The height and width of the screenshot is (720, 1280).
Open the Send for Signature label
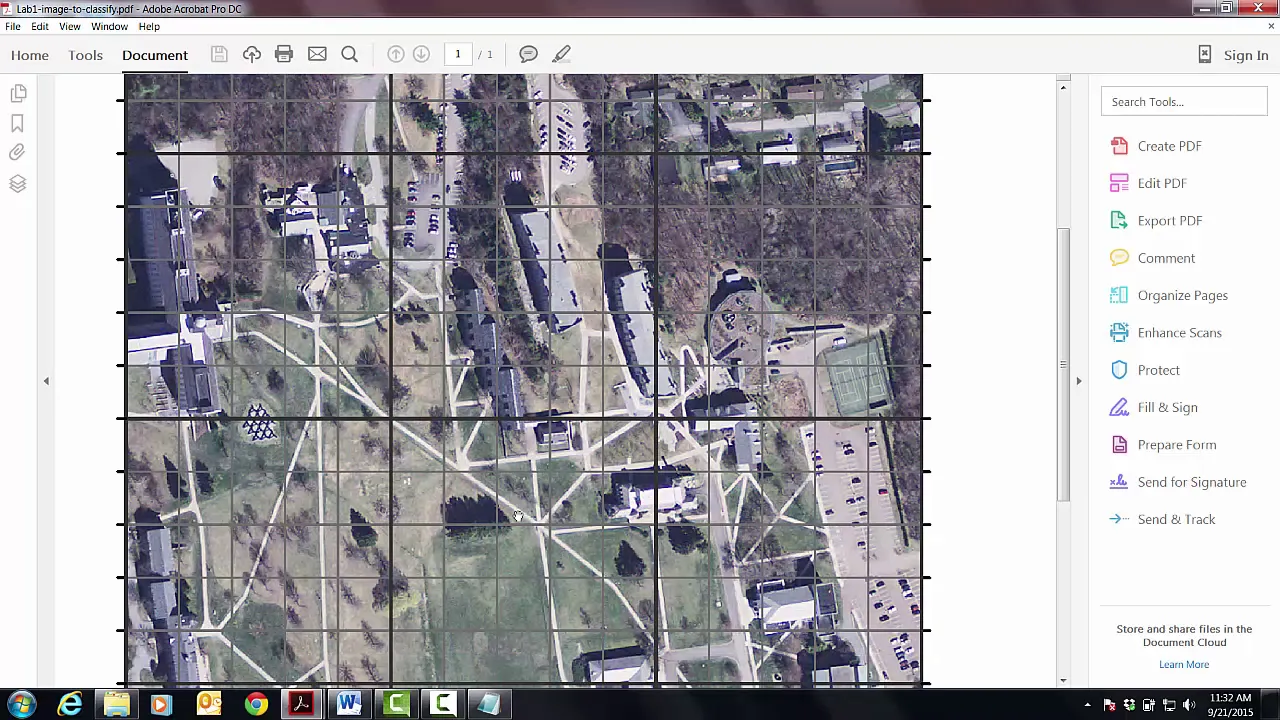coord(1192,482)
